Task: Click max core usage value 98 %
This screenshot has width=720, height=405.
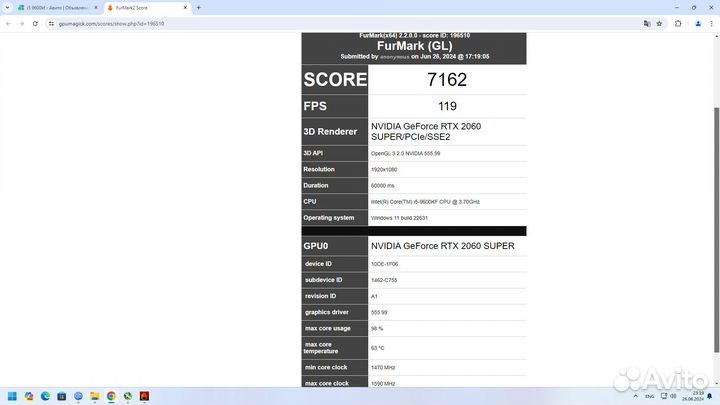Action: pyautogui.click(x=377, y=328)
